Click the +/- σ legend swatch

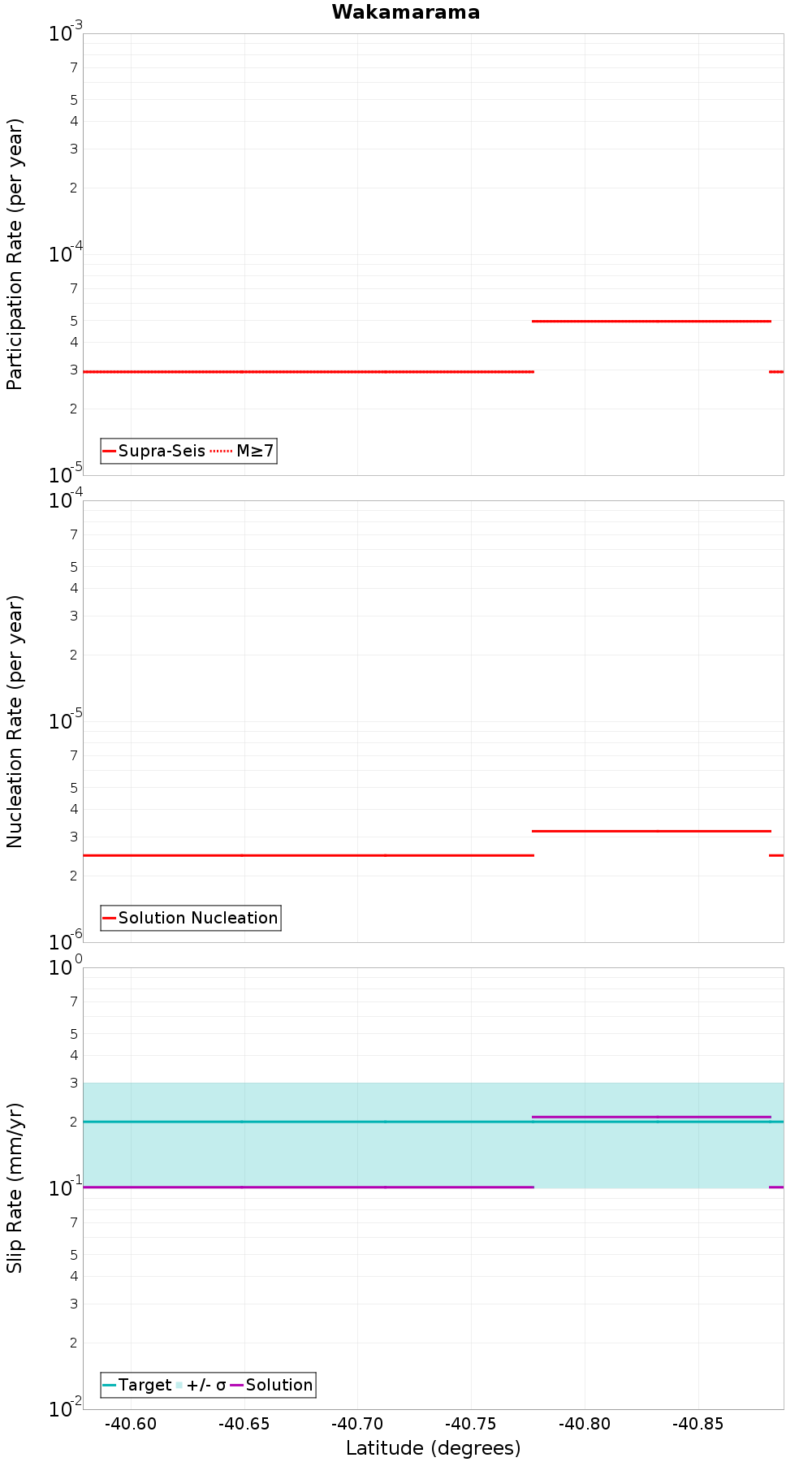point(179,1385)
